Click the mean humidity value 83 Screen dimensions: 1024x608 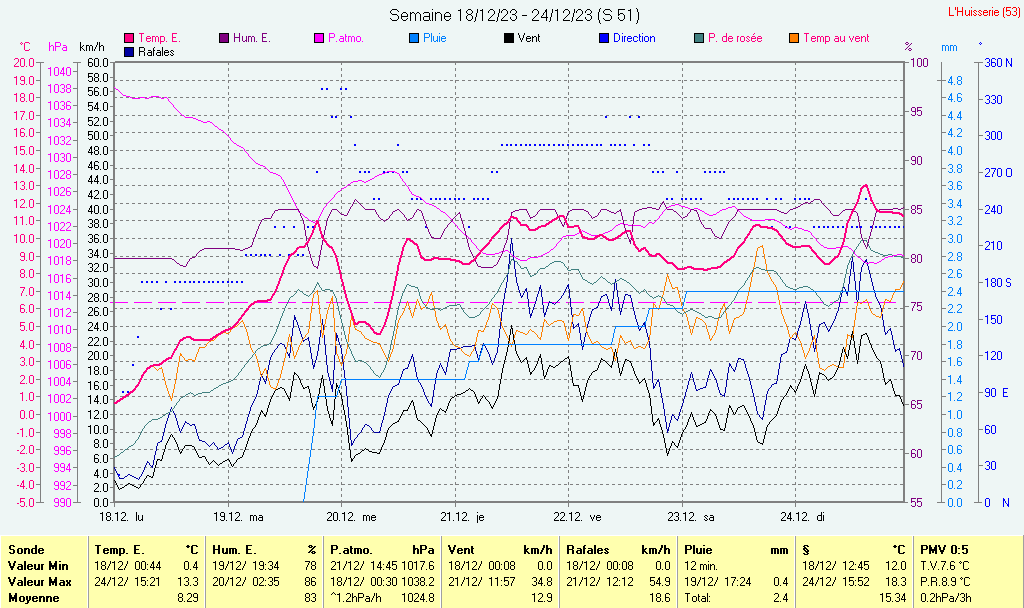pos(310,598)
